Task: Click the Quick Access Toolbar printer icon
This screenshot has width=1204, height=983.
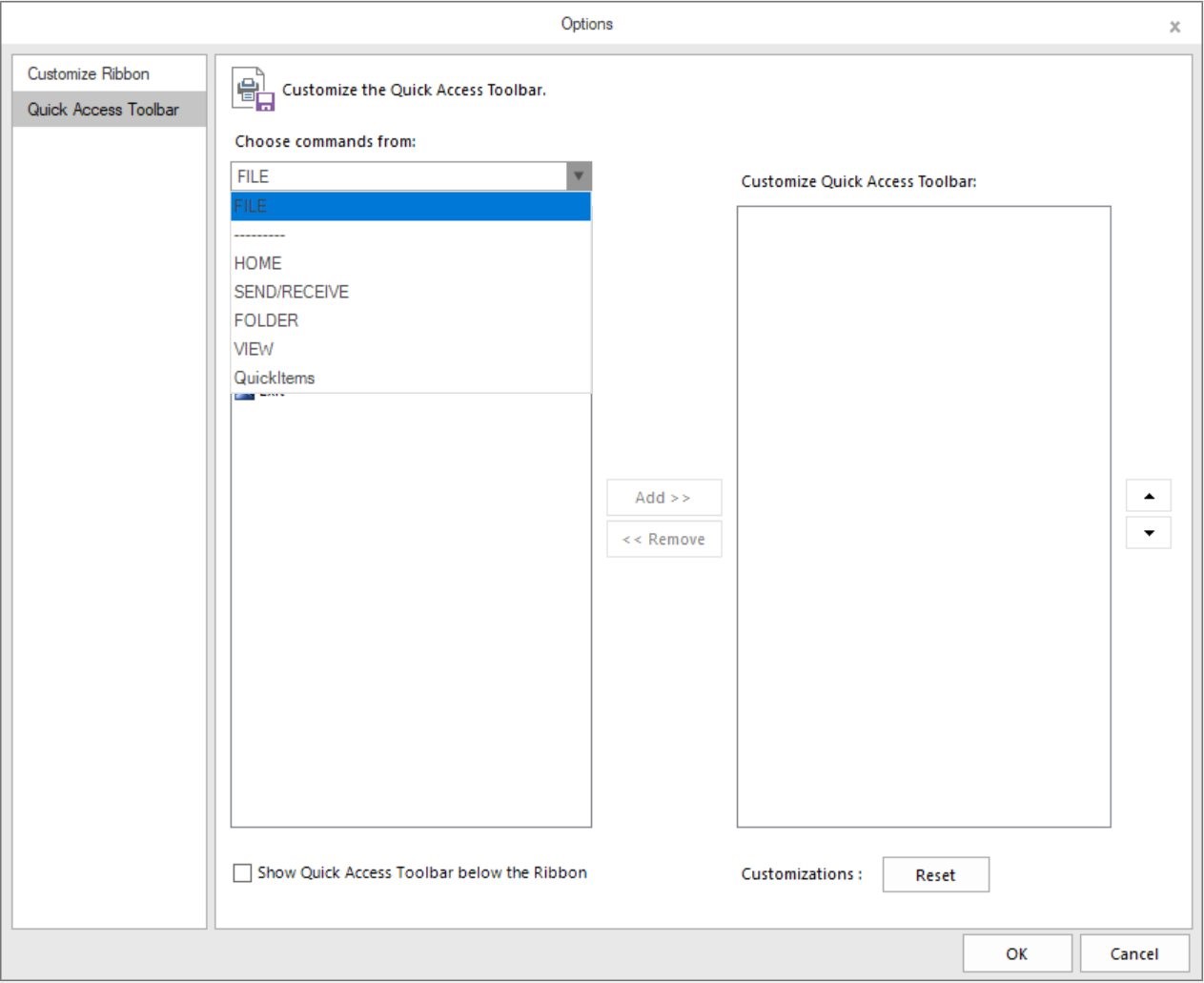Action: coord(254,88)
